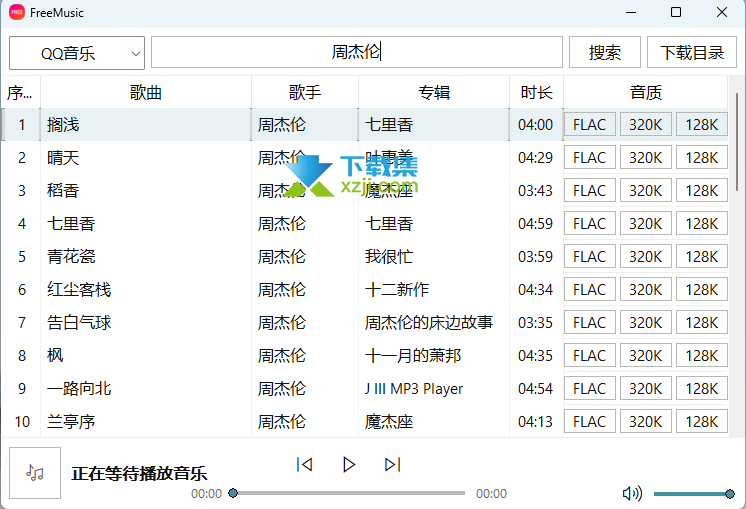The height and width of the screenshot is (509, 746).
Task: Select the song 晴天 in the list
Action: 63,157
